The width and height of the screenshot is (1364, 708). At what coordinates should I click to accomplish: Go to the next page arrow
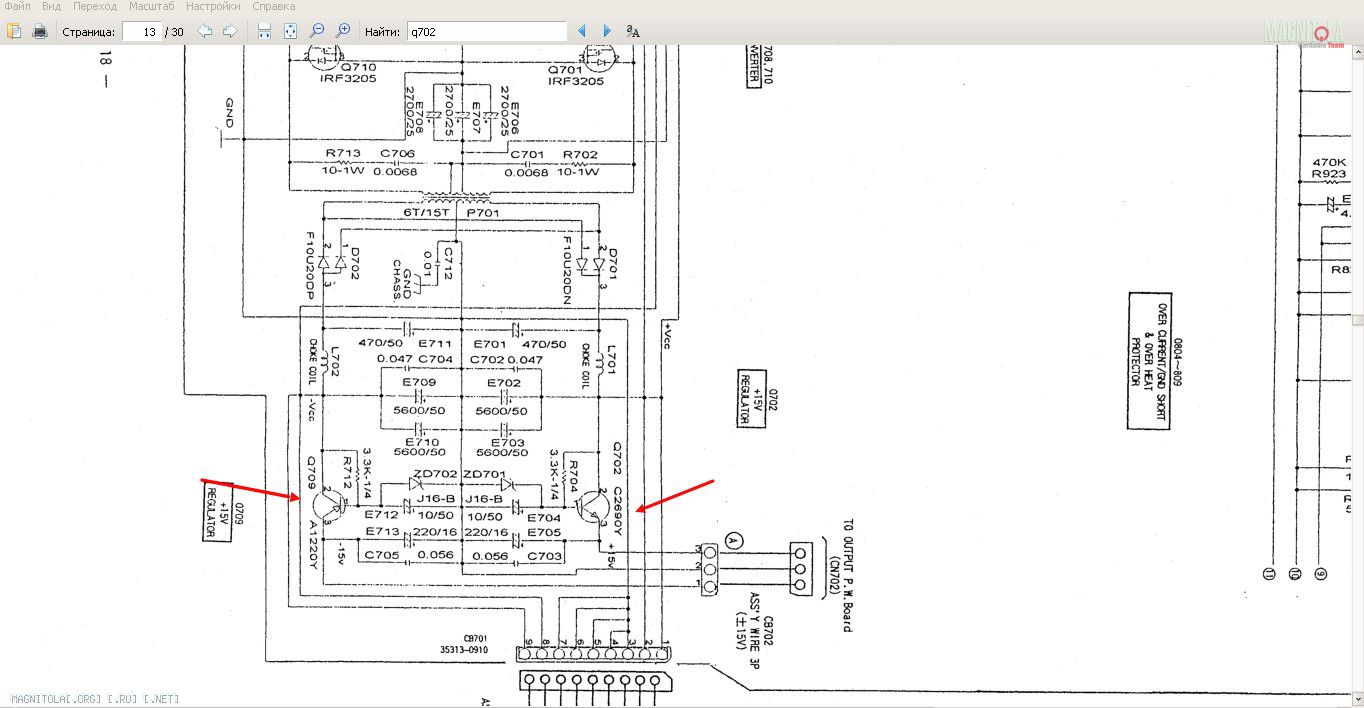pyautogui.click(x=230, y=31)
